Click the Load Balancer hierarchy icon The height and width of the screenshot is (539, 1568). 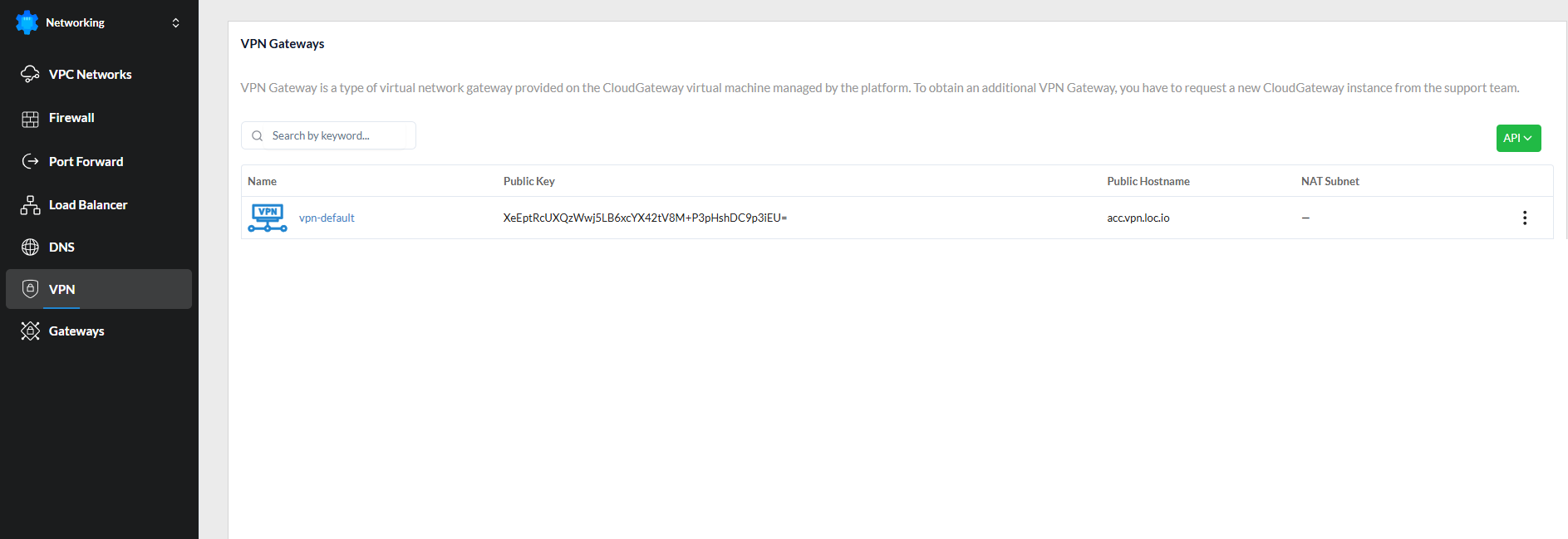pos(30,205)
